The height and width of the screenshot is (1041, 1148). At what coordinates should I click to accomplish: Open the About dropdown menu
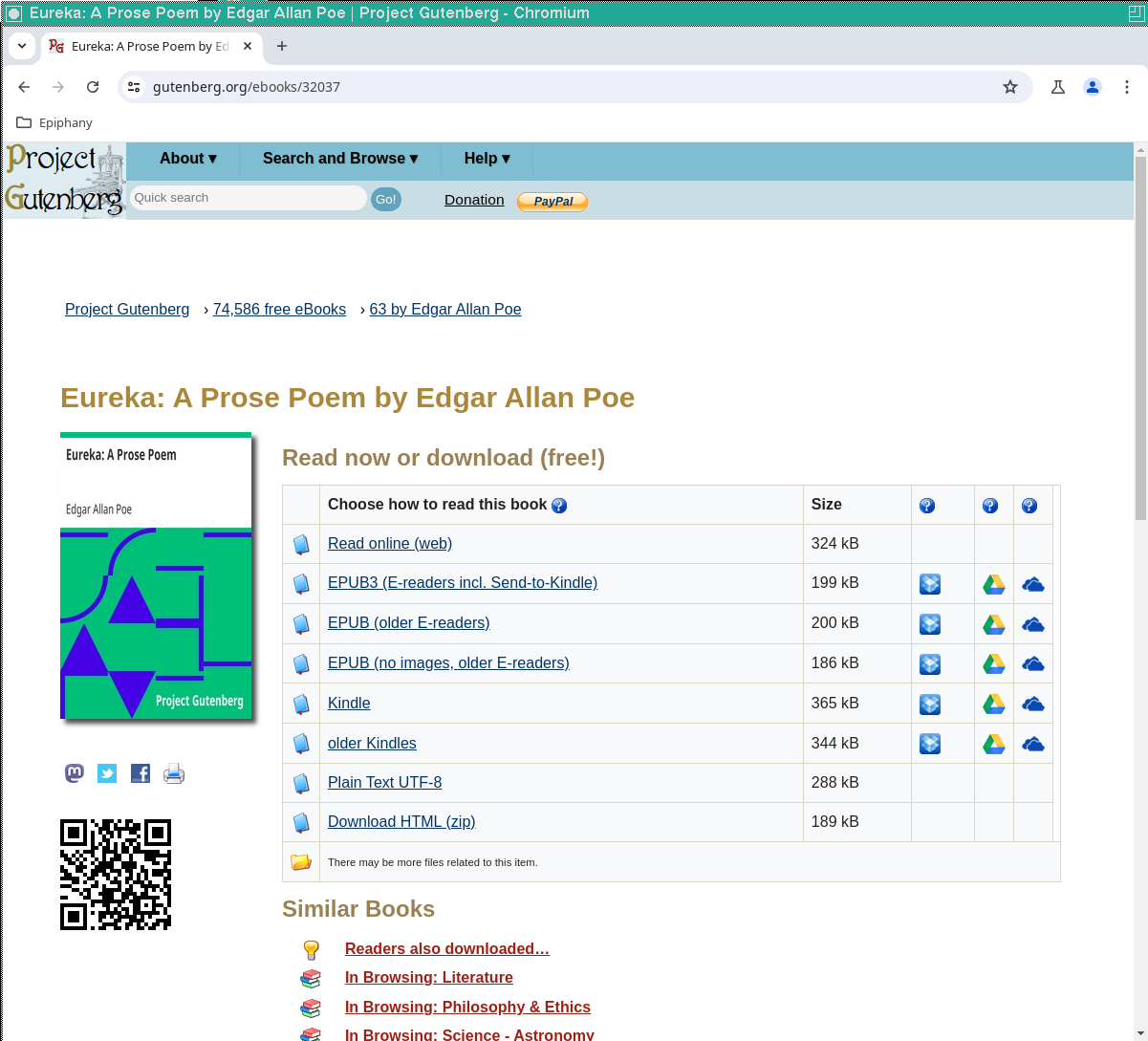coord(187,159)
